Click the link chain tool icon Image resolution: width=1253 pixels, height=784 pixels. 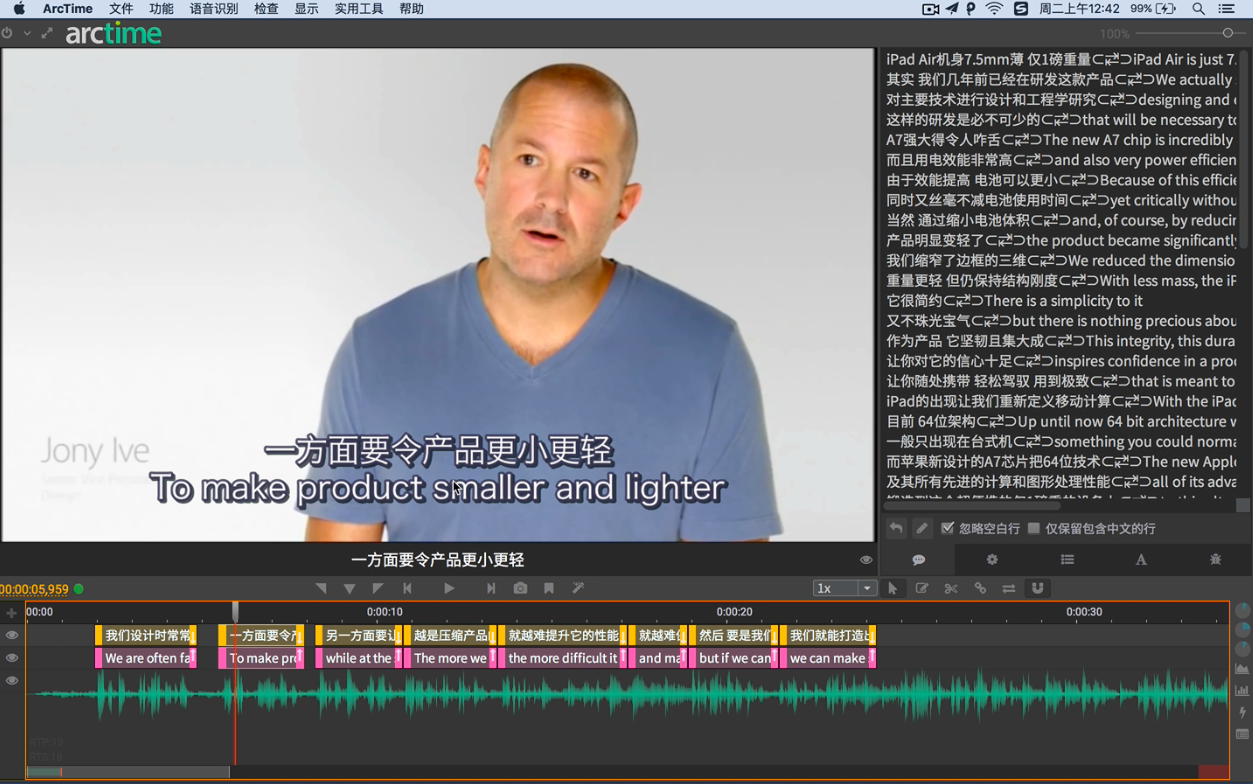tap(980, 589)
